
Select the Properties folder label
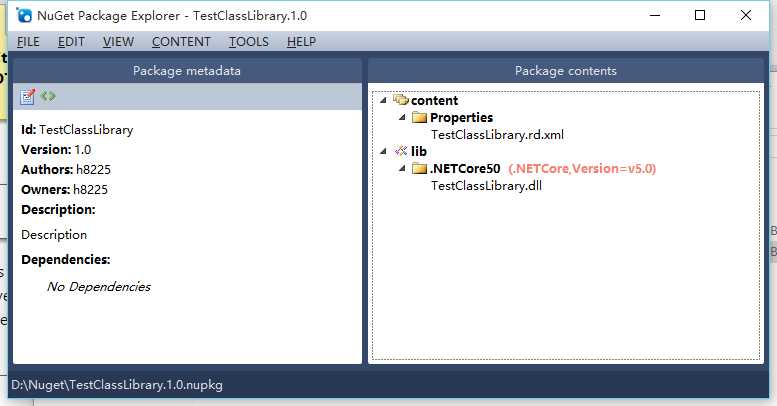click(x=461, y=117)
